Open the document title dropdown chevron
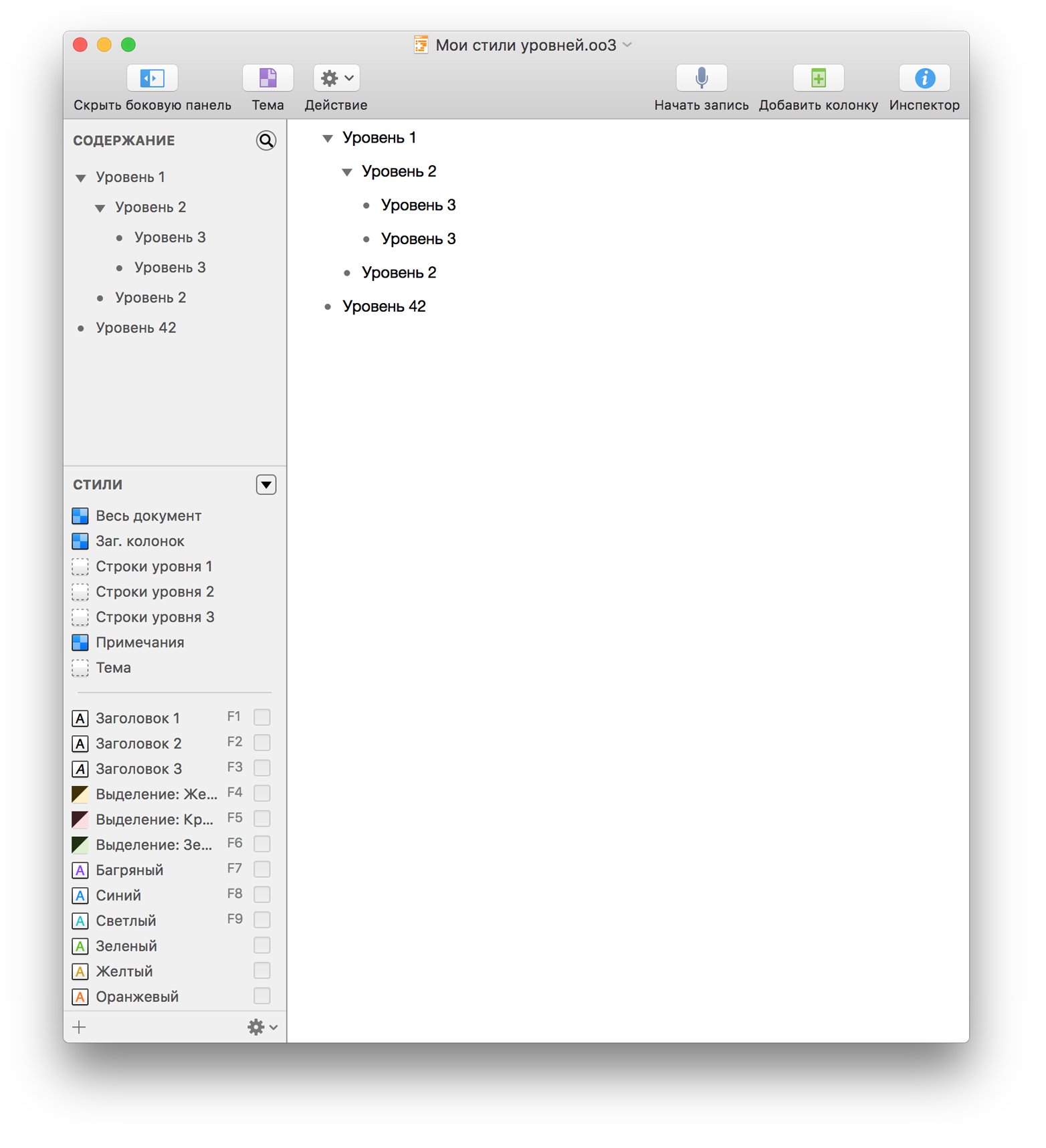 click(627, 45)
